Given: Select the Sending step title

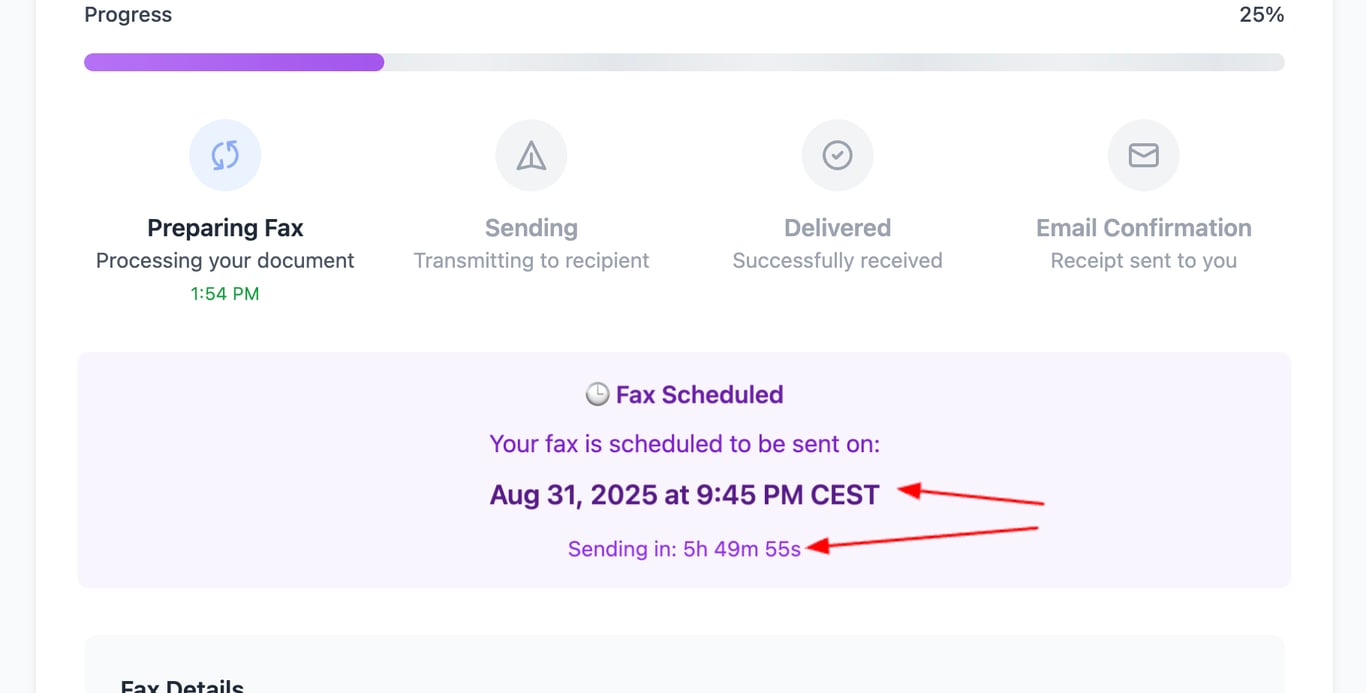Looking at the screenshot, I should tap(531, 228).
